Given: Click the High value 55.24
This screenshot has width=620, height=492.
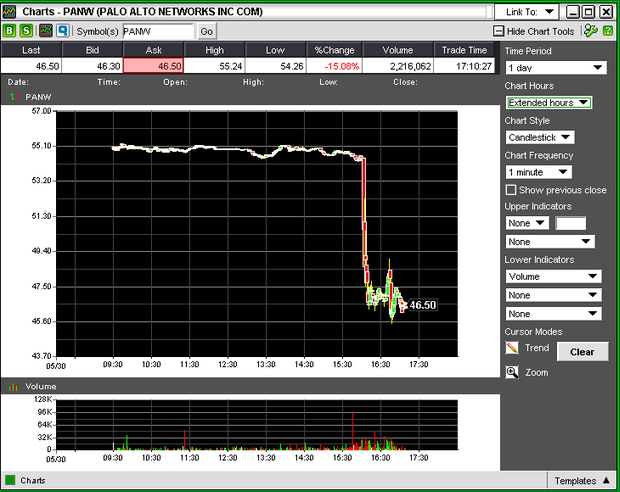Looking at the screenshot, I should point(214,66).
